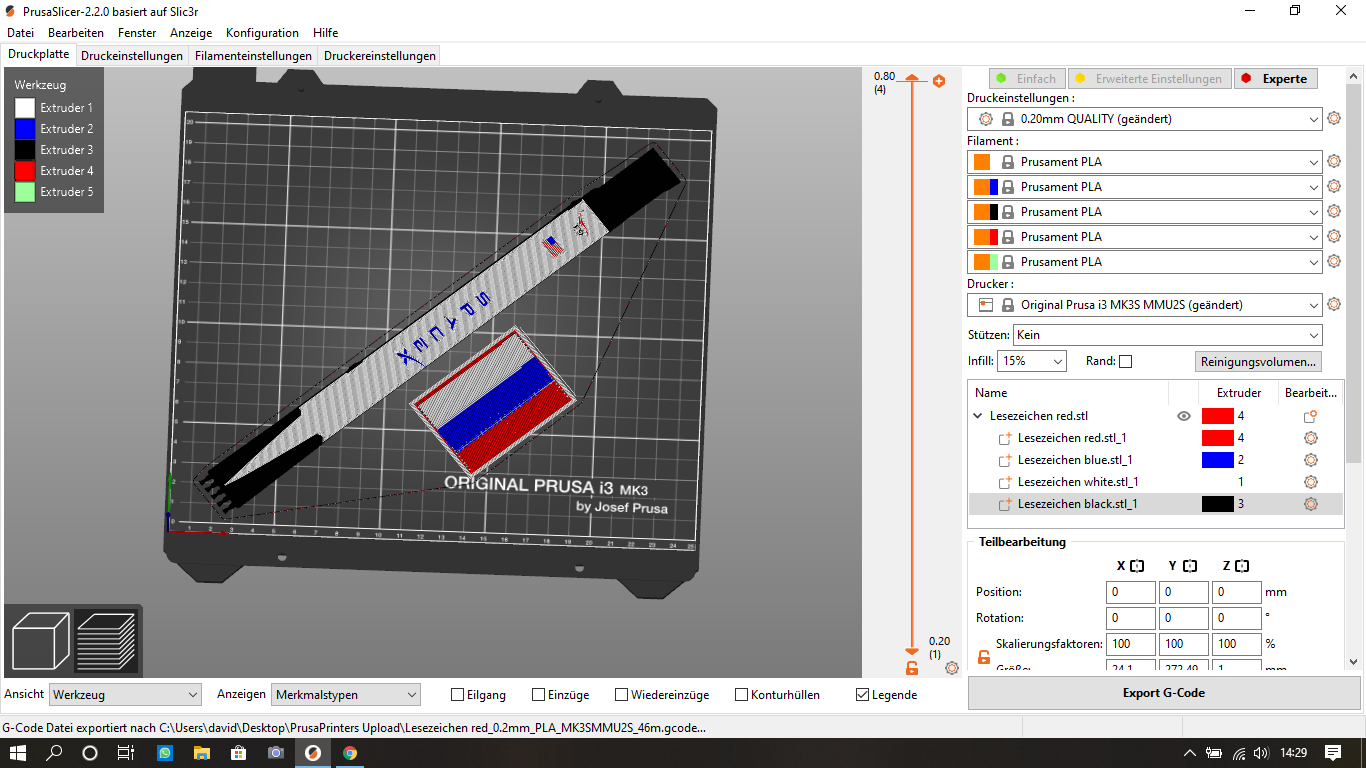Click the lock icon below the layer slider
This screenshot has width=1366, height=768.
(x=912, y=667)
